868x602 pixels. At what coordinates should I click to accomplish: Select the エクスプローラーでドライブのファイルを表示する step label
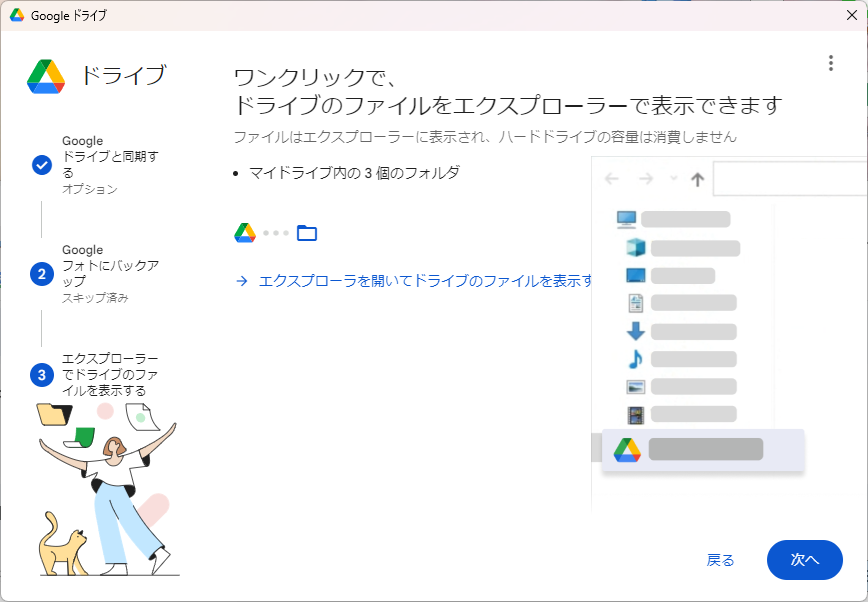click(x=110, y=374)
